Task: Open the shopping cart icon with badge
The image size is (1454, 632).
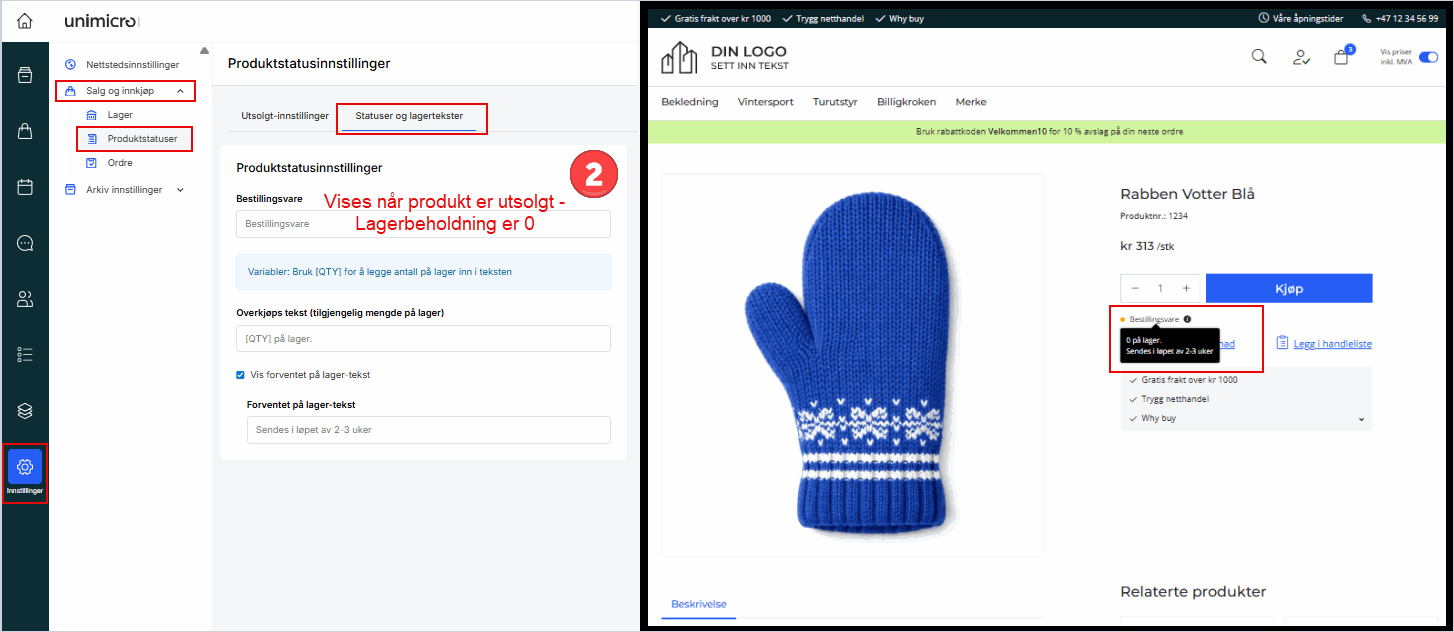Action: tap(1341, 57)
